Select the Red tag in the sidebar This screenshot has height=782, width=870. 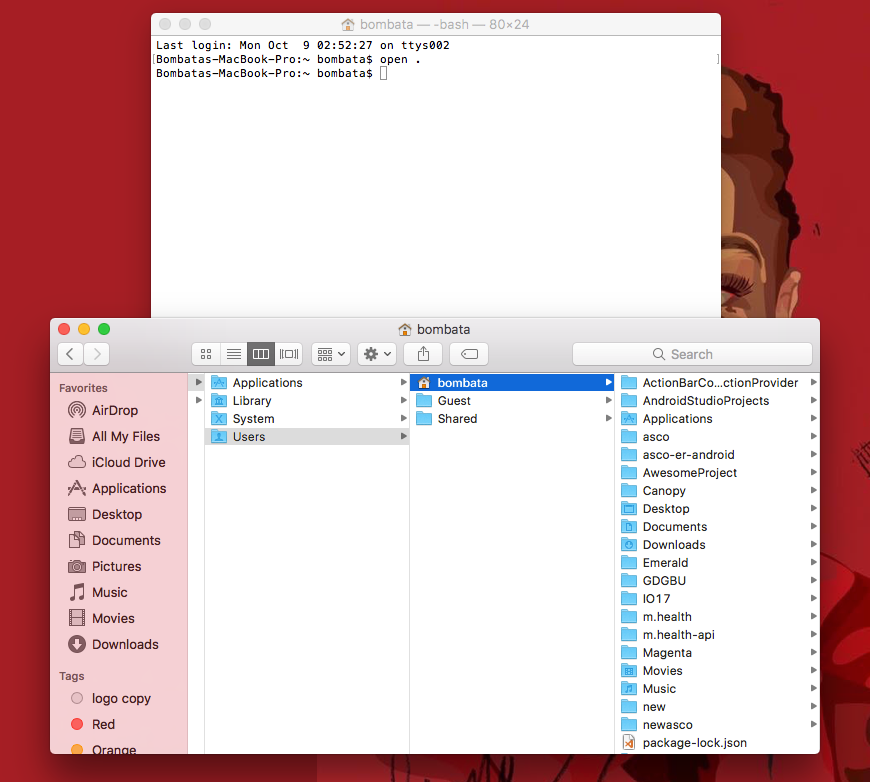click(x=104, y=724)
